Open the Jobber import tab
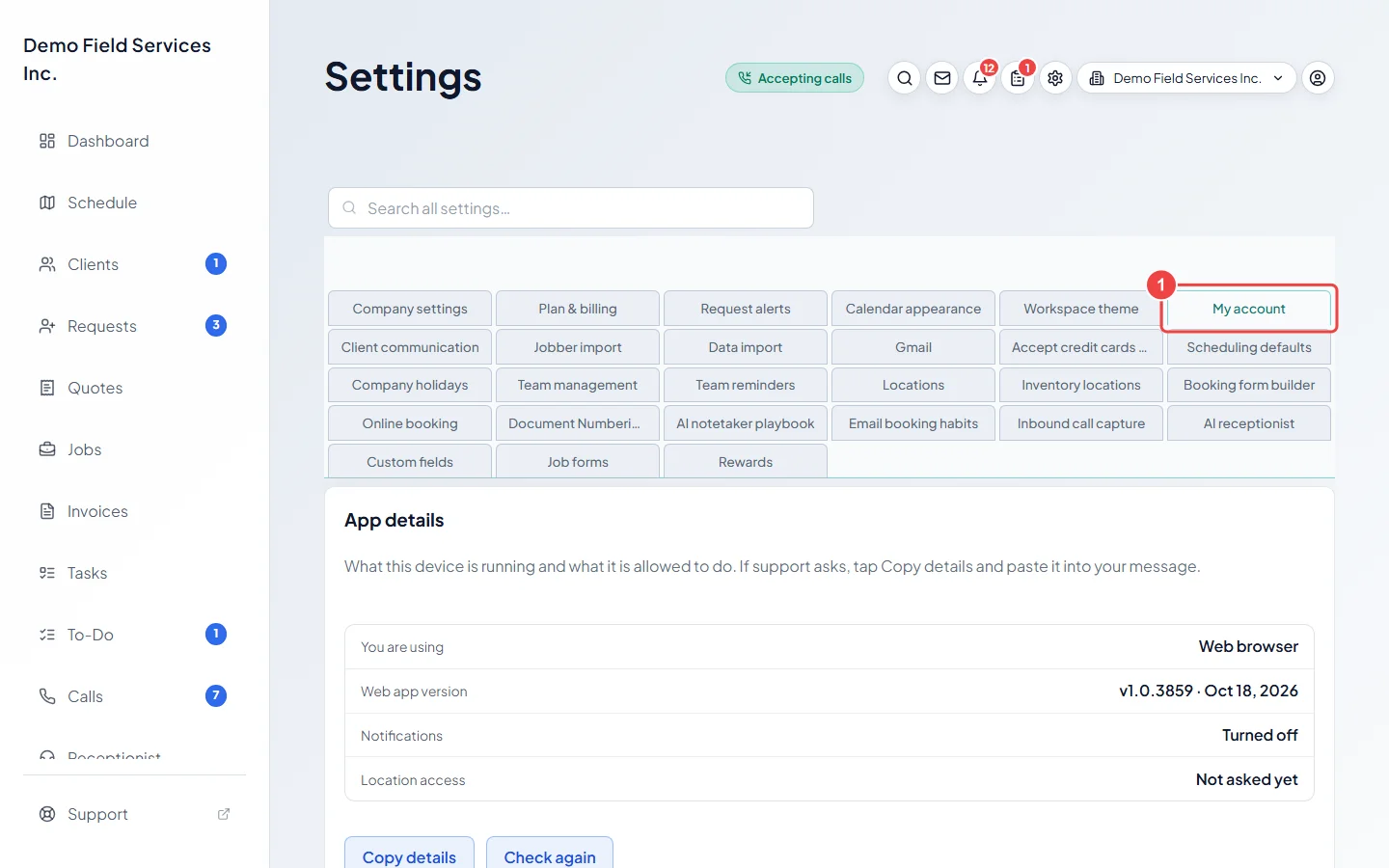 tap(578, 347)
